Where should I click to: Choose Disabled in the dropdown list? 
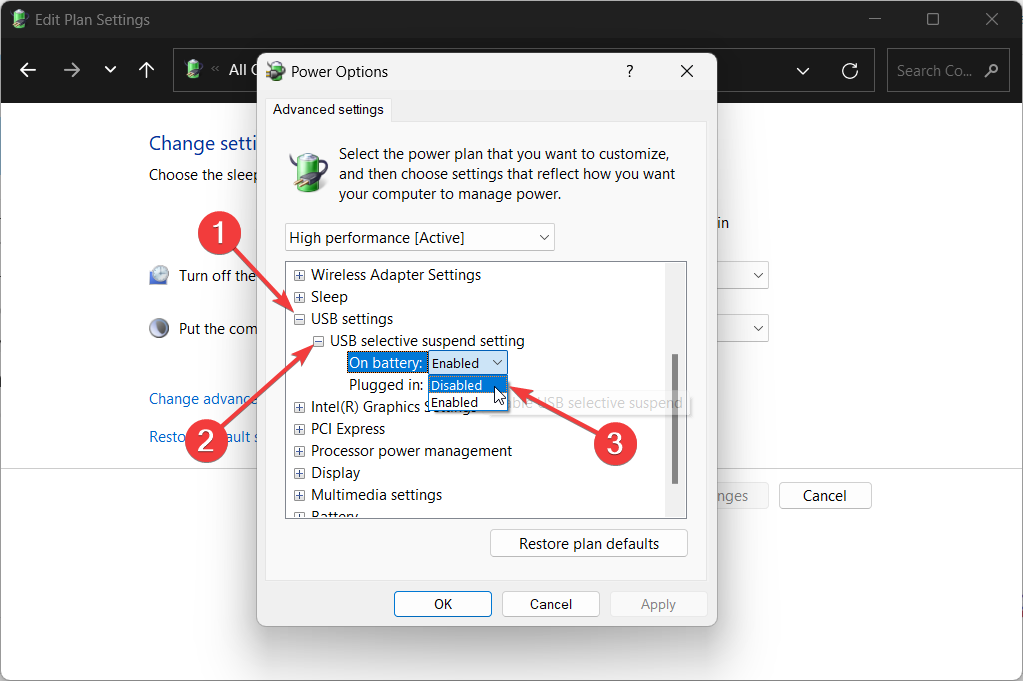[467, 385]
